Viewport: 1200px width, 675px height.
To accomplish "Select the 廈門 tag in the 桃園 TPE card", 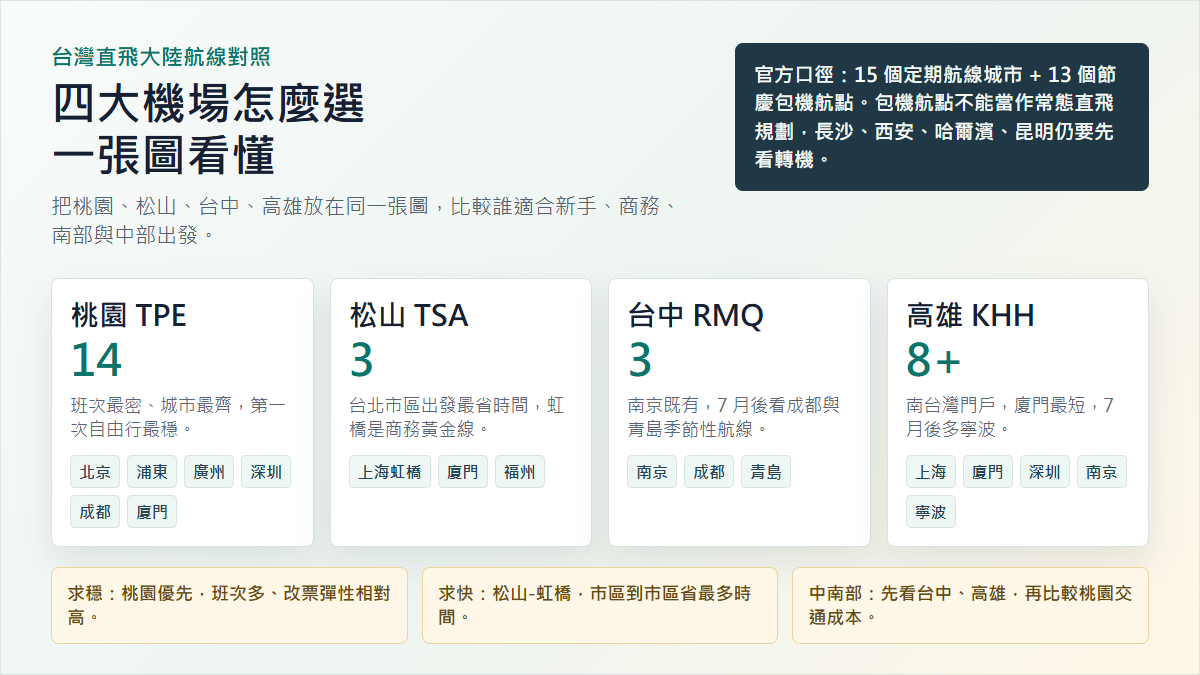I will tap(152, 511).
